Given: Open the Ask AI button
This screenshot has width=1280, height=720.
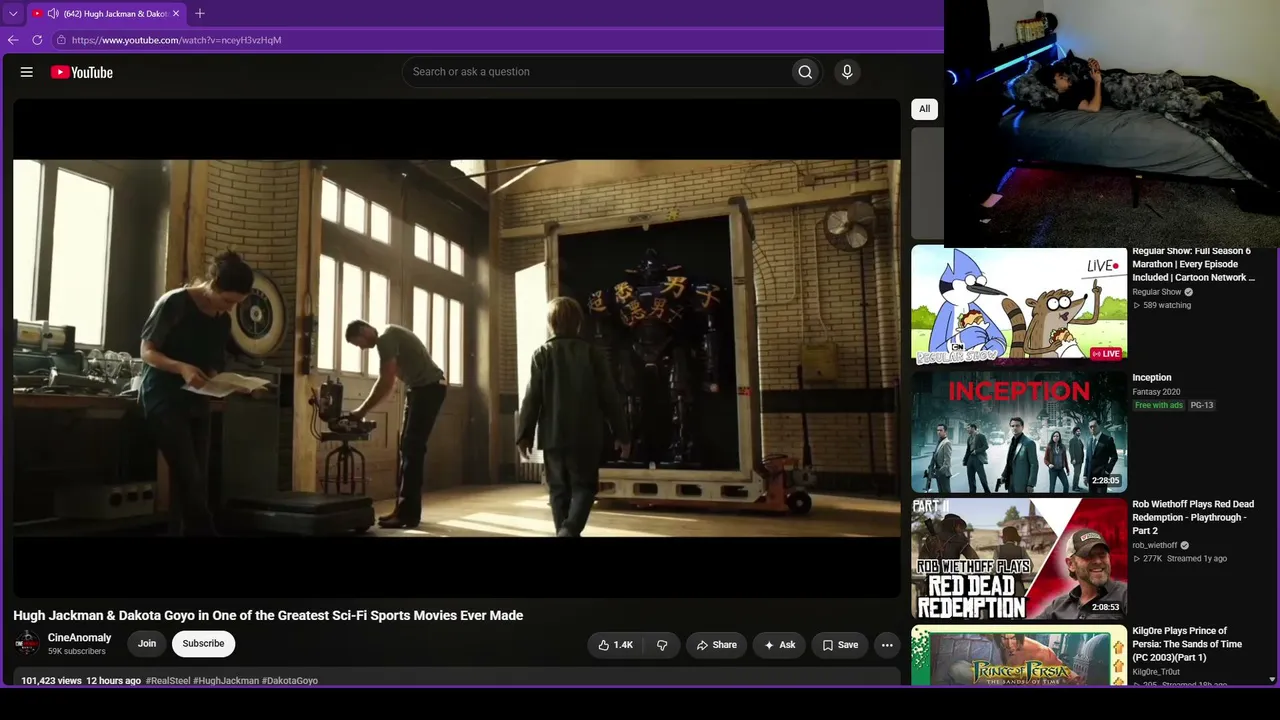Looking at the screenshot, I should tap(779, 645).
